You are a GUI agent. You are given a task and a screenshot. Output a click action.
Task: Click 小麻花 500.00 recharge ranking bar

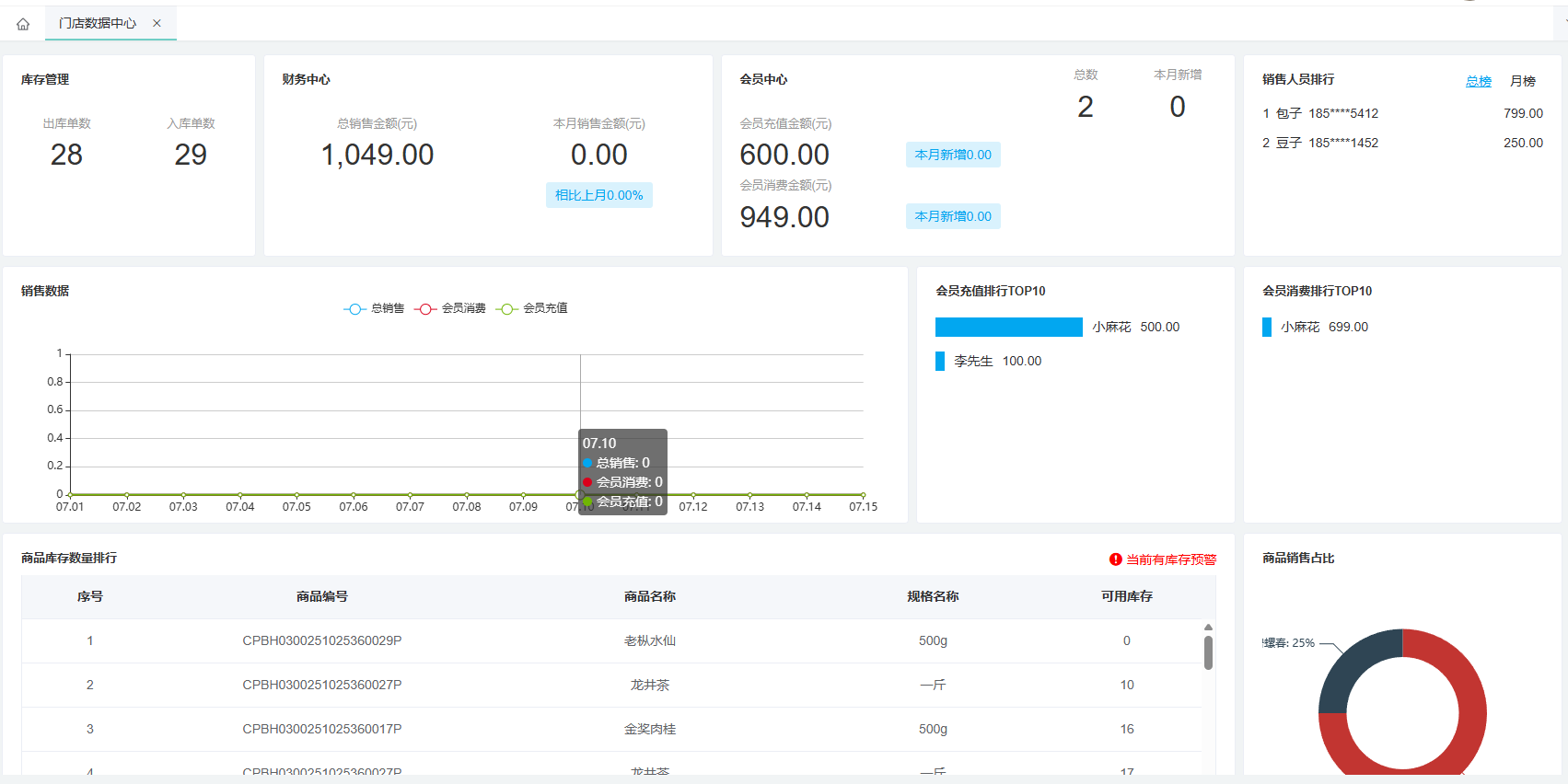point(1009,327)
